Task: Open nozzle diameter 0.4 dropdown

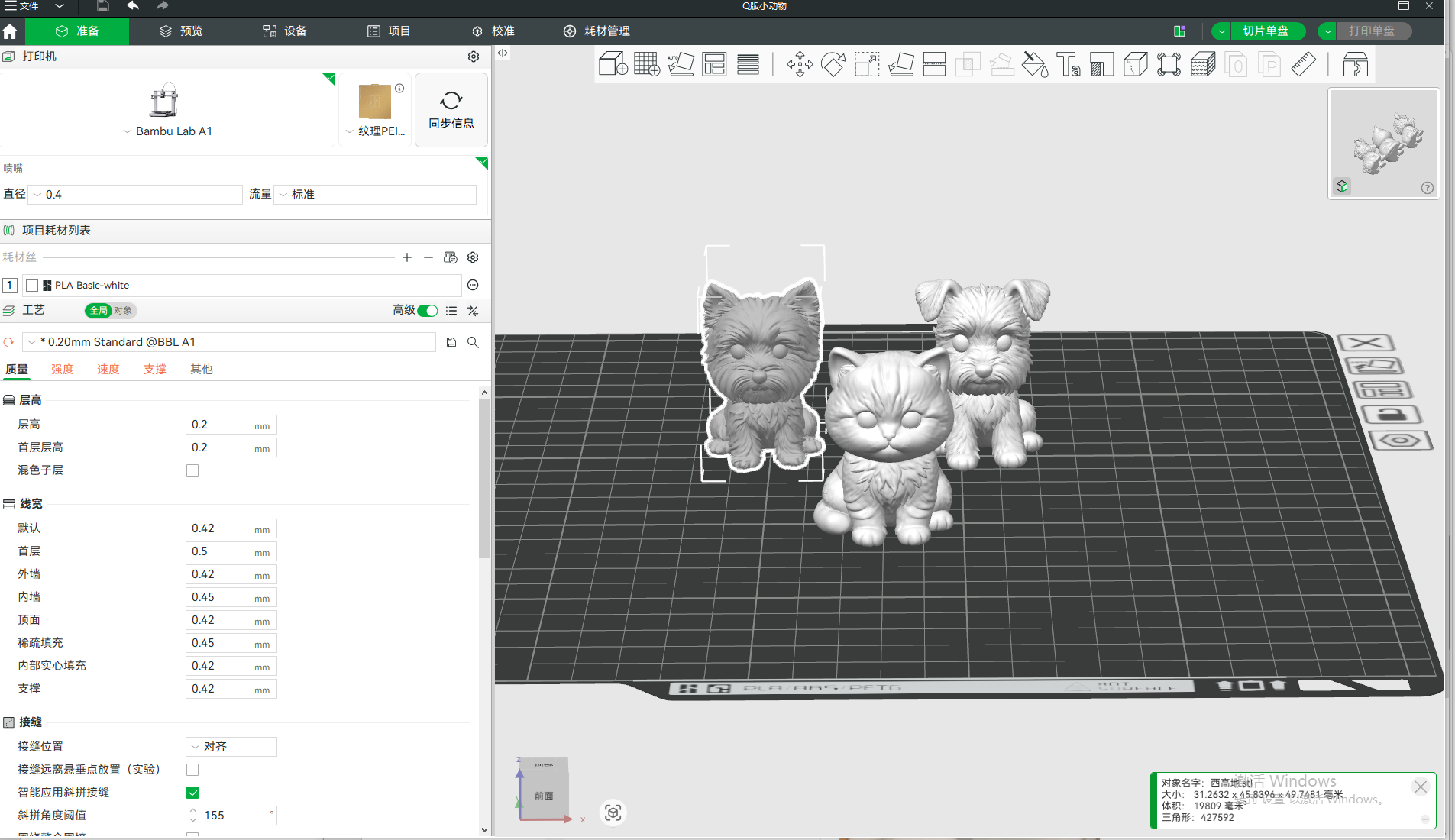Action: coord(135,195)
